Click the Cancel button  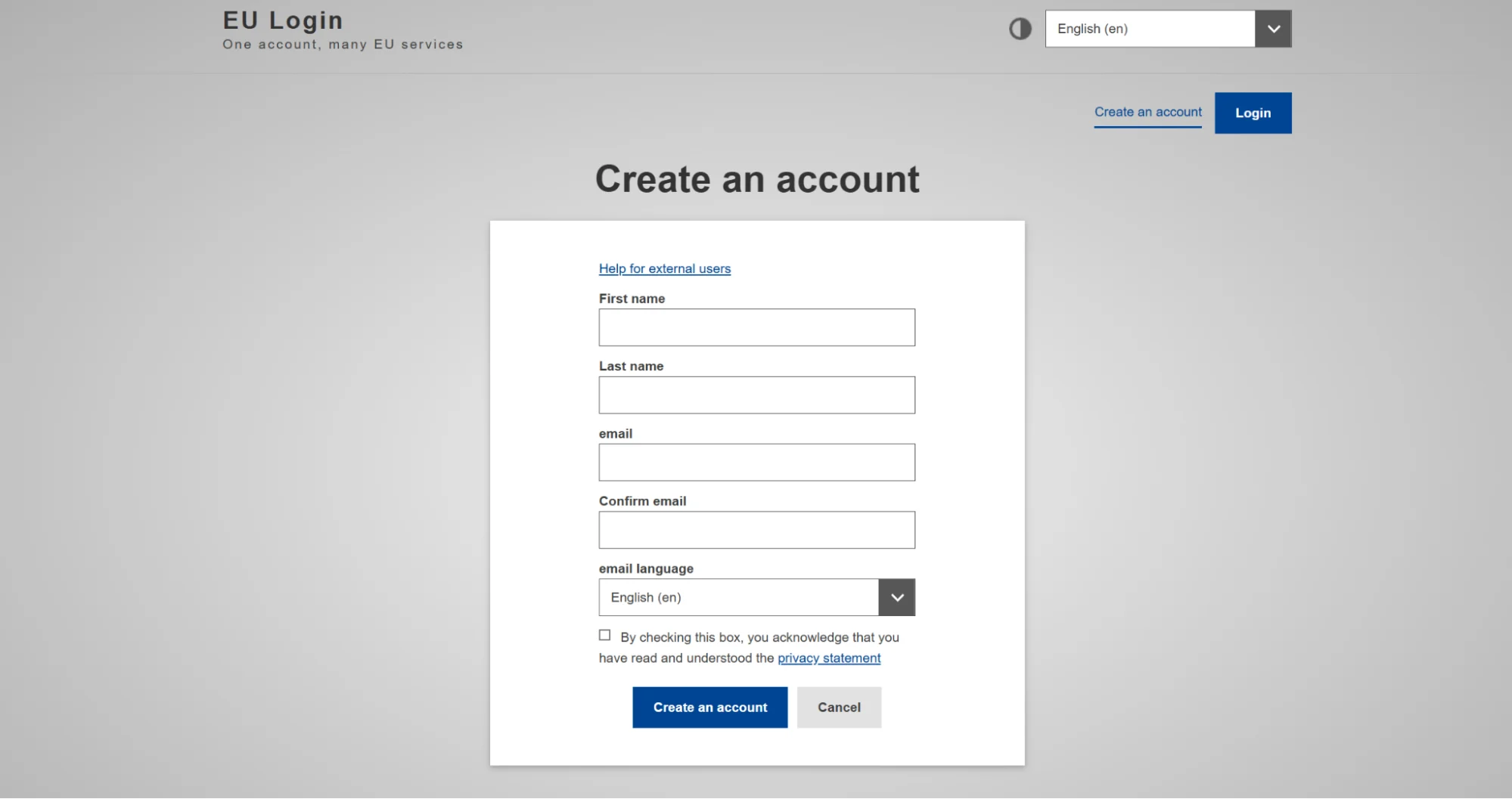coord(839,708)
